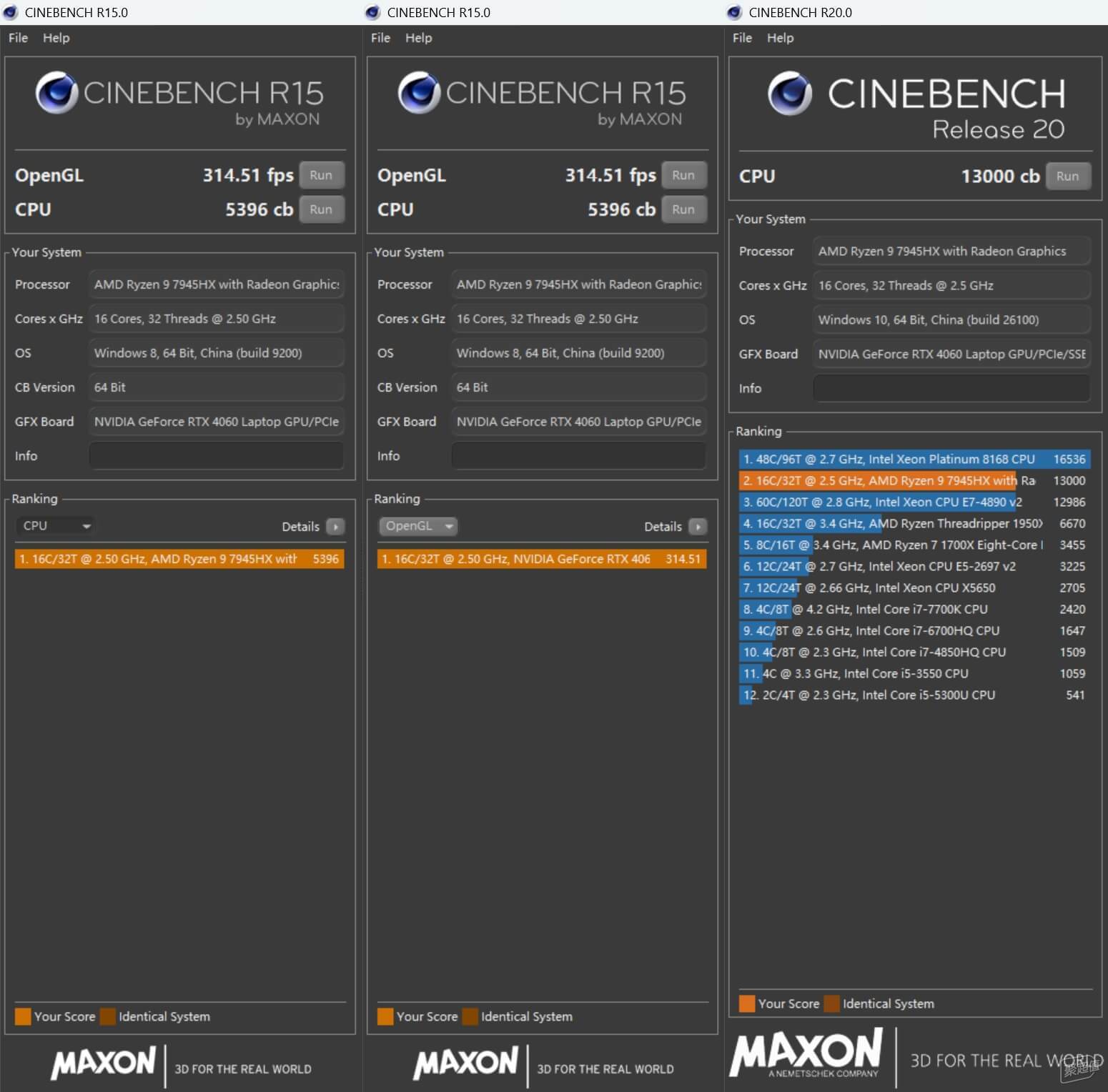Run the CPU test in the left R15 window
The image size is (1108, 1092).
[x=321, y=209]
